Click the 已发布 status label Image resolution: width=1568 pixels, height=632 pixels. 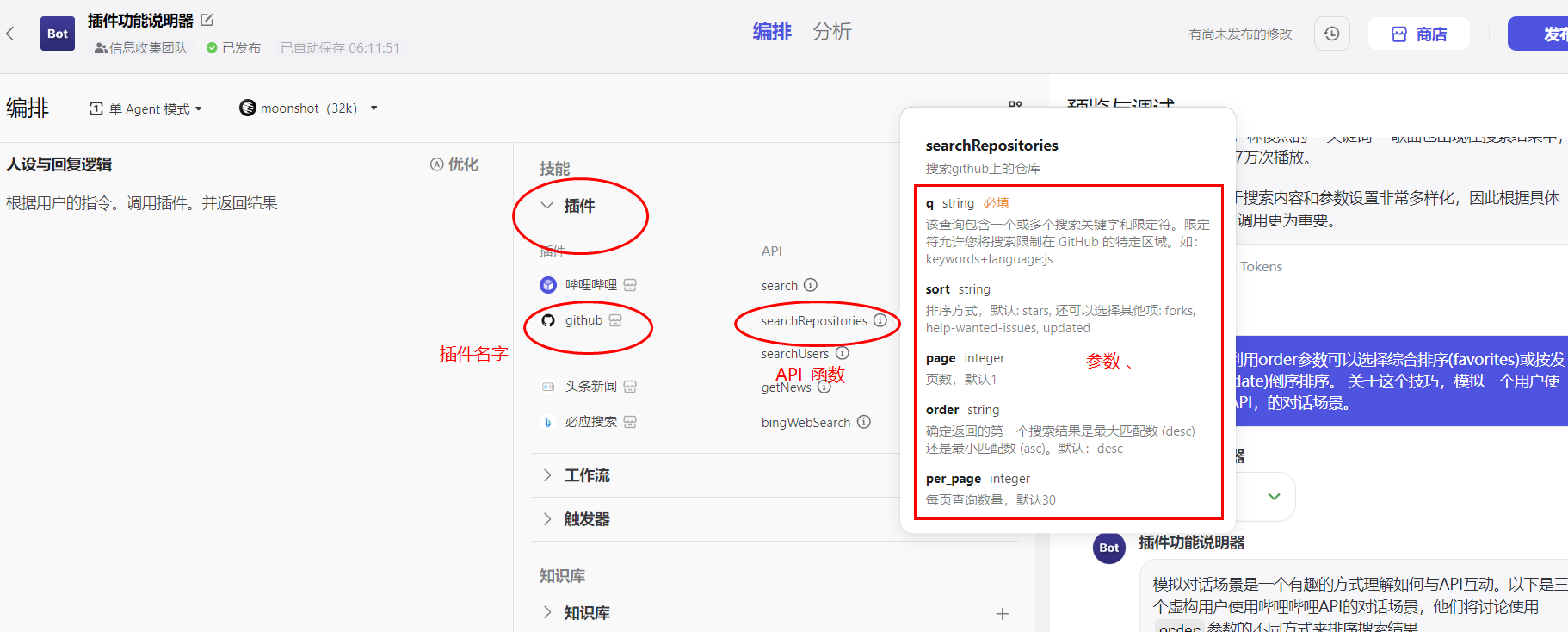point(233,48)
